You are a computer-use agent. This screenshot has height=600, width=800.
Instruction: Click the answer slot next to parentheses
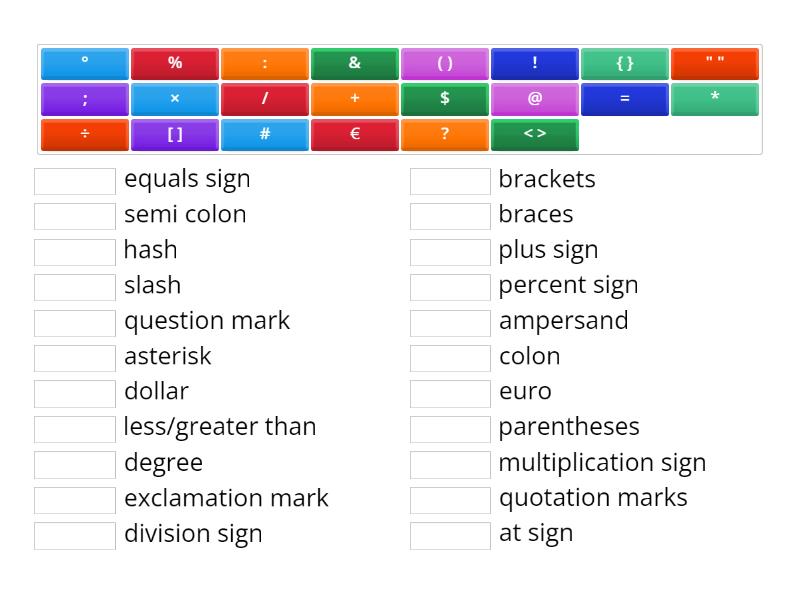point(449,426)
